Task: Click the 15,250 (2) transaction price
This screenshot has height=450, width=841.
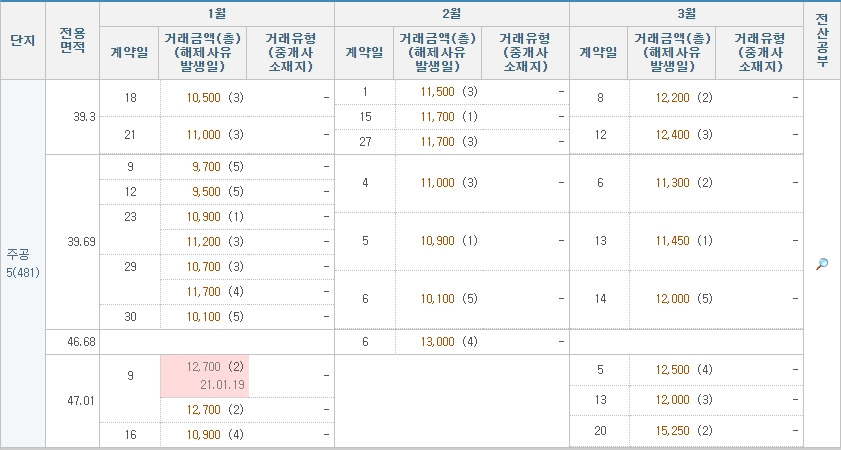Action: [x=684, y=430]
